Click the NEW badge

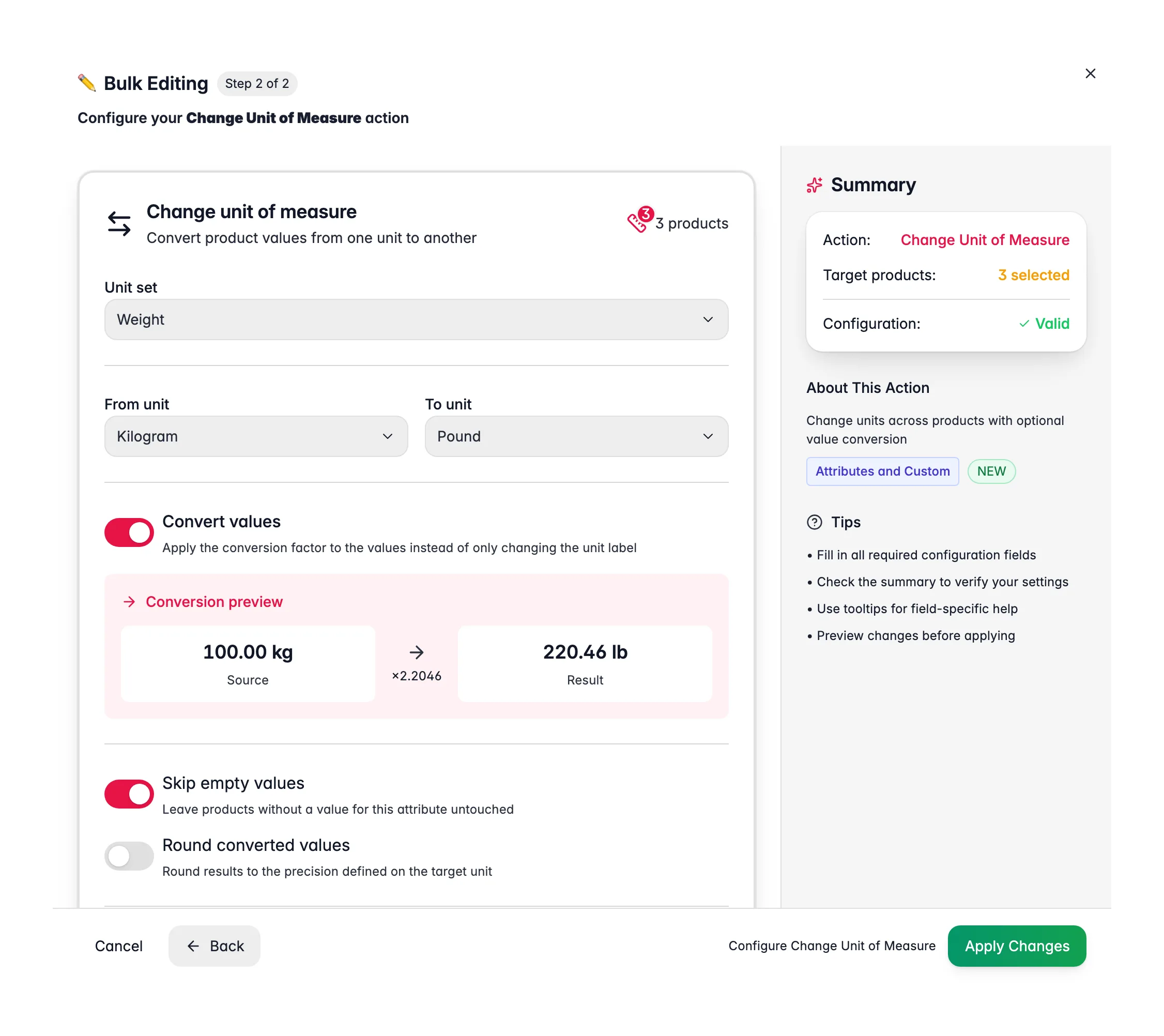point(991,471)
